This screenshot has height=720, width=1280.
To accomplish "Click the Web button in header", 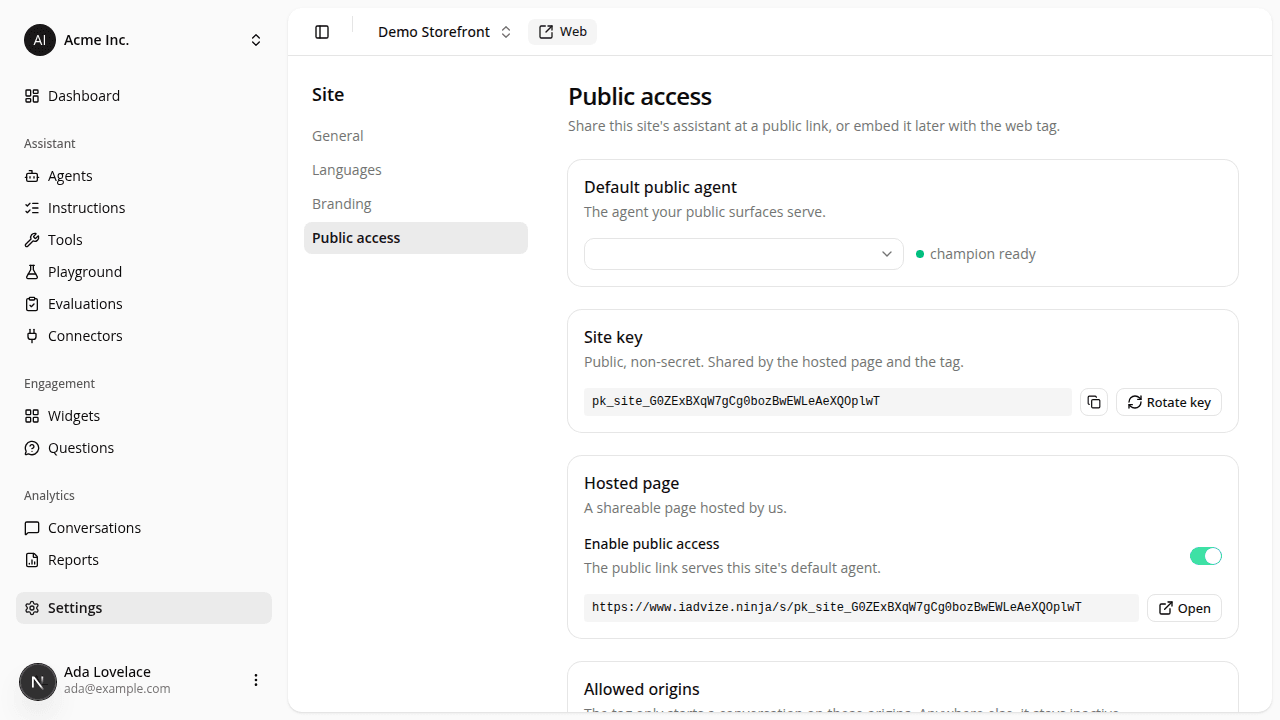I will (x=562, y=32).
